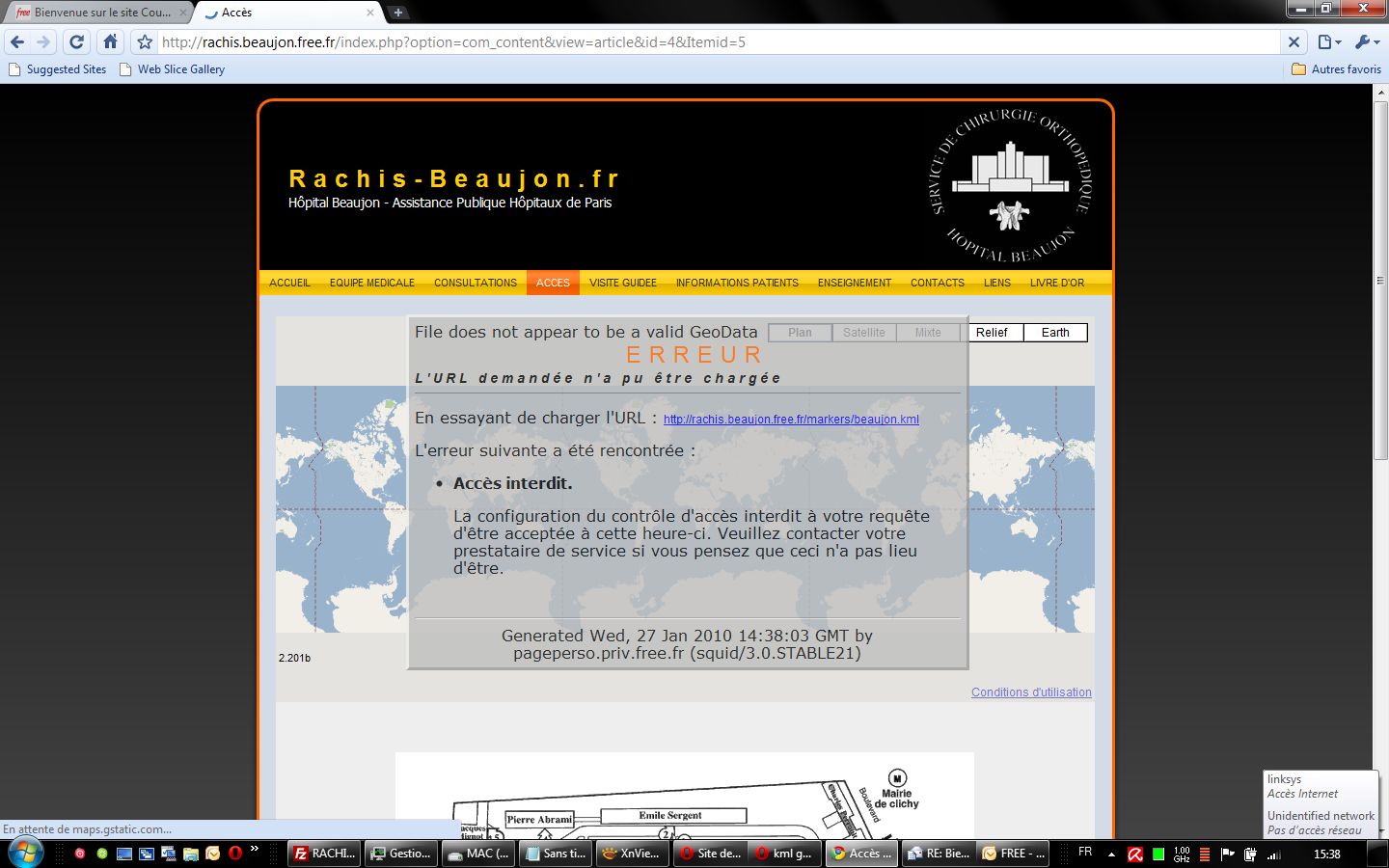Switch the map to Mixte view
The width and height of the screenshot is (1389, 868).
click(x=928, y=333)
